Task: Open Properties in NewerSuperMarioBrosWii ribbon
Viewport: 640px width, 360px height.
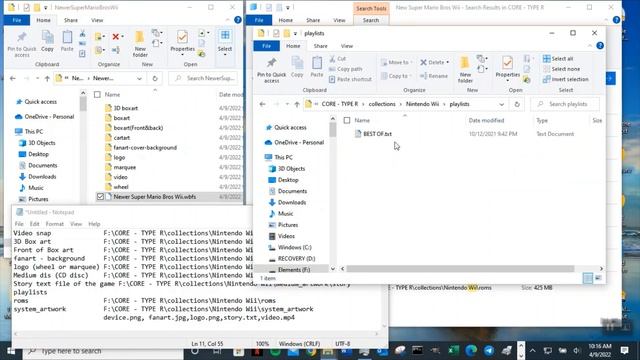Action: [x=182, y=42]
